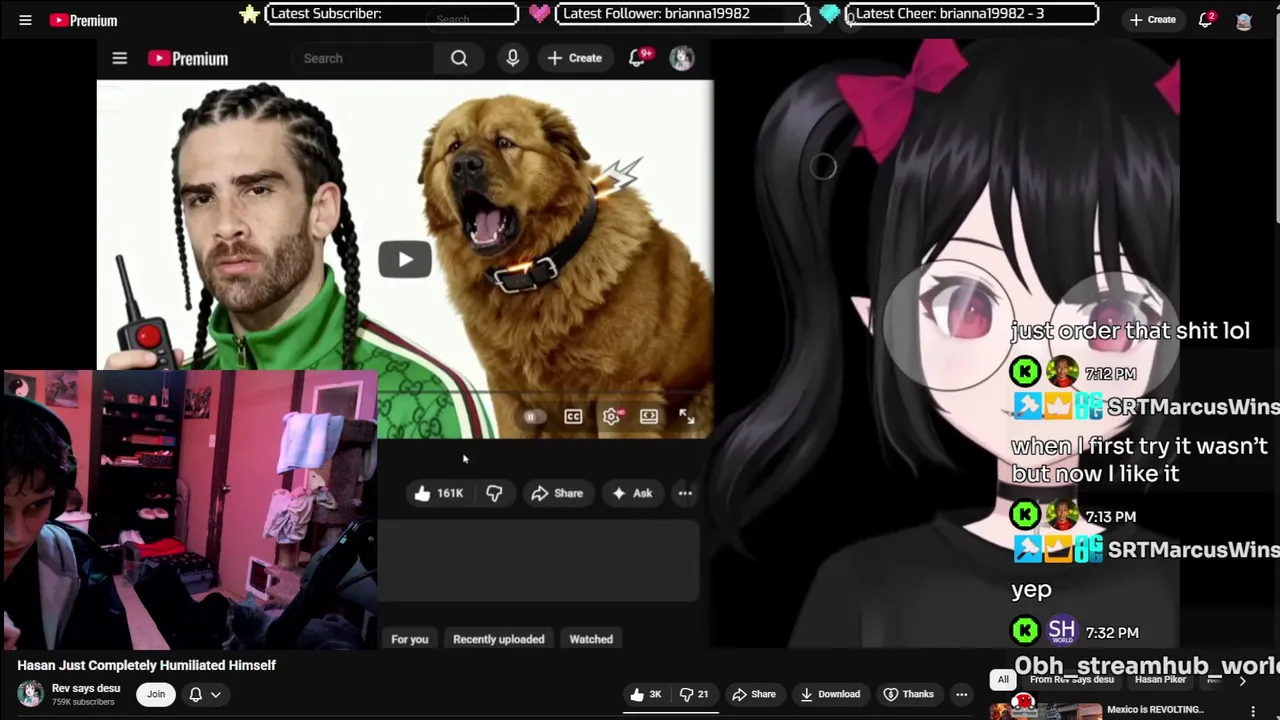Dislike the video next to 161K likes
The image size is (1280, 720).
coord(494,493)
